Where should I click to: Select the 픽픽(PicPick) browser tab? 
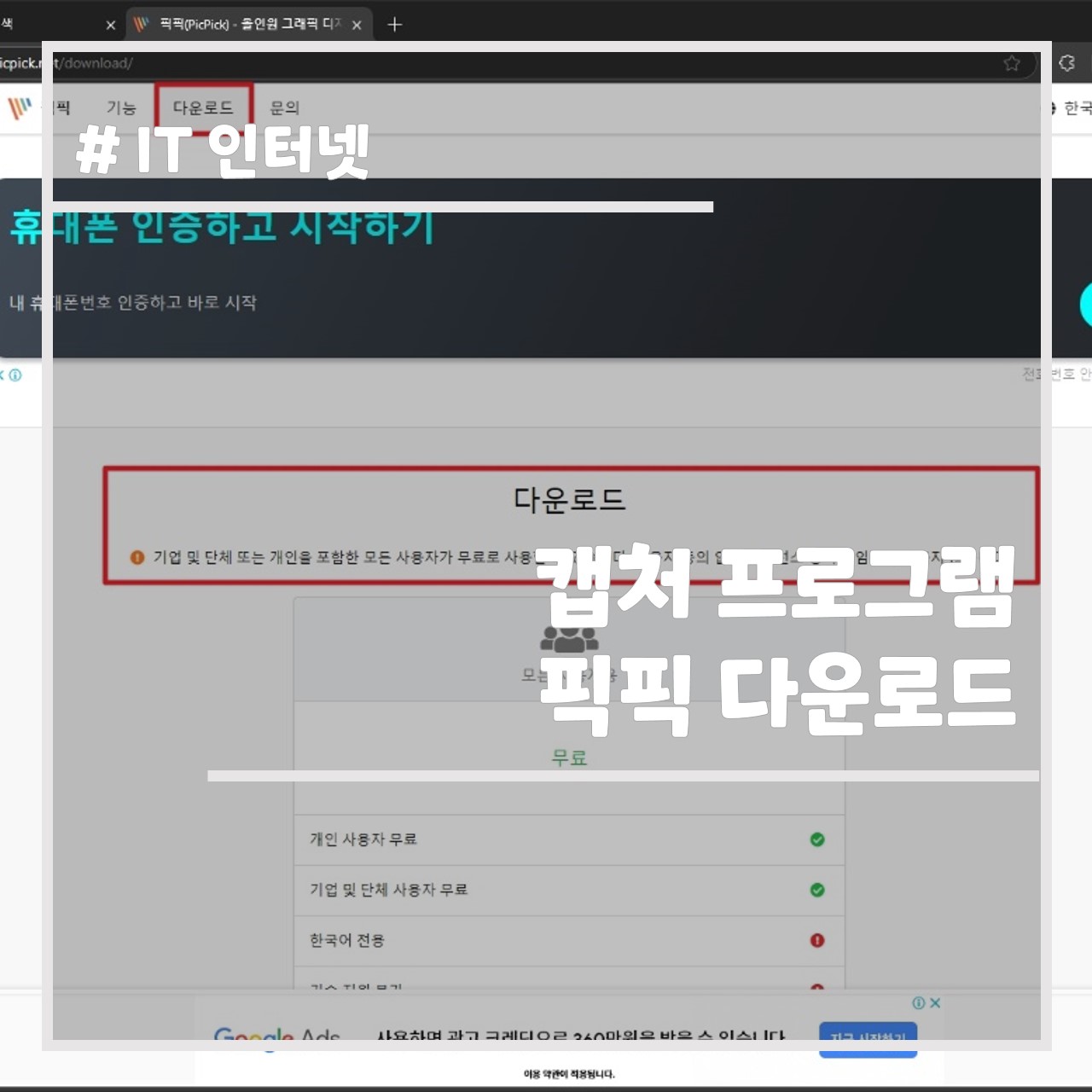click(x=249, y=24)
